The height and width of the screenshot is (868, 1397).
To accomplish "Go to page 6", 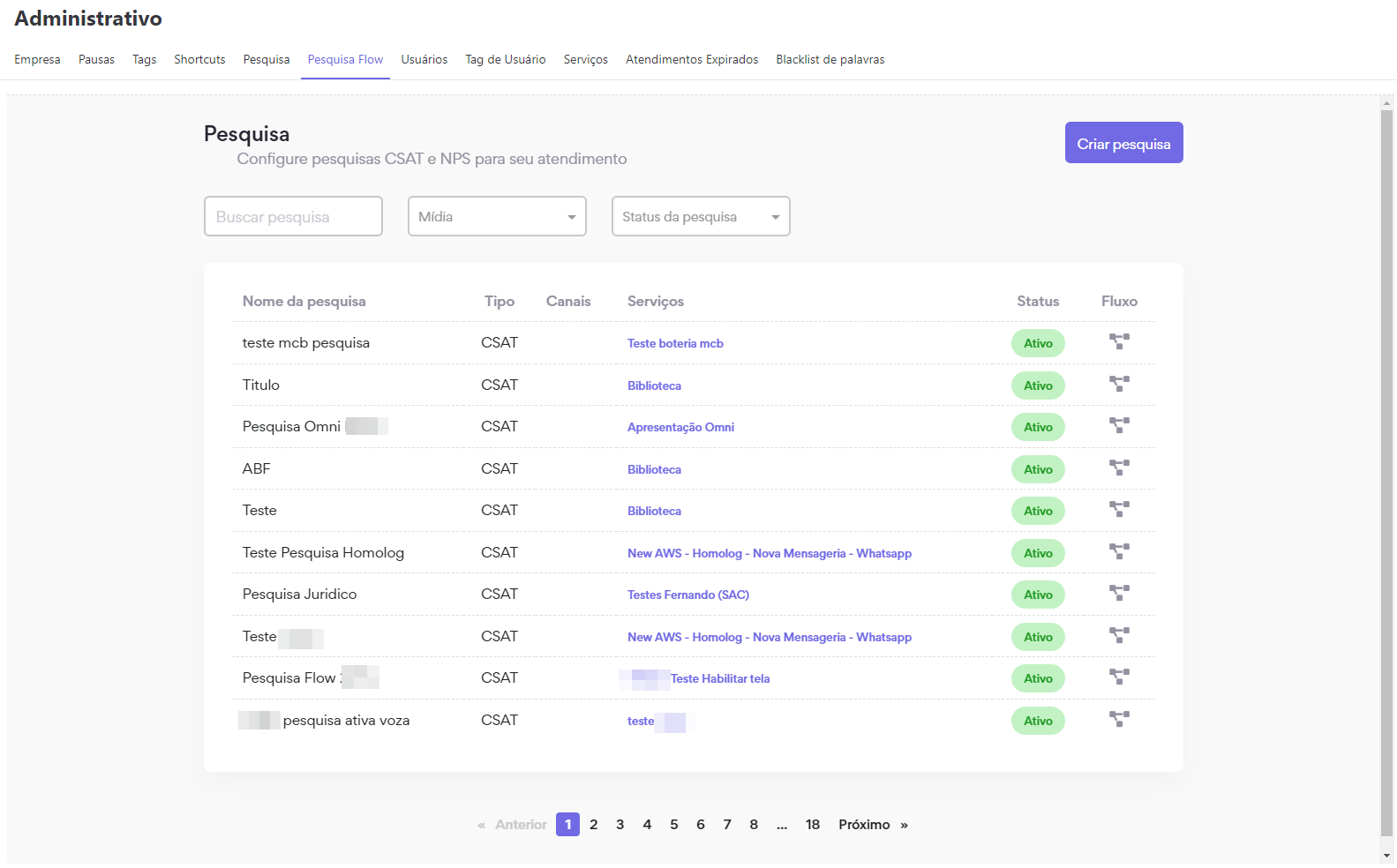I will point(701,824).
